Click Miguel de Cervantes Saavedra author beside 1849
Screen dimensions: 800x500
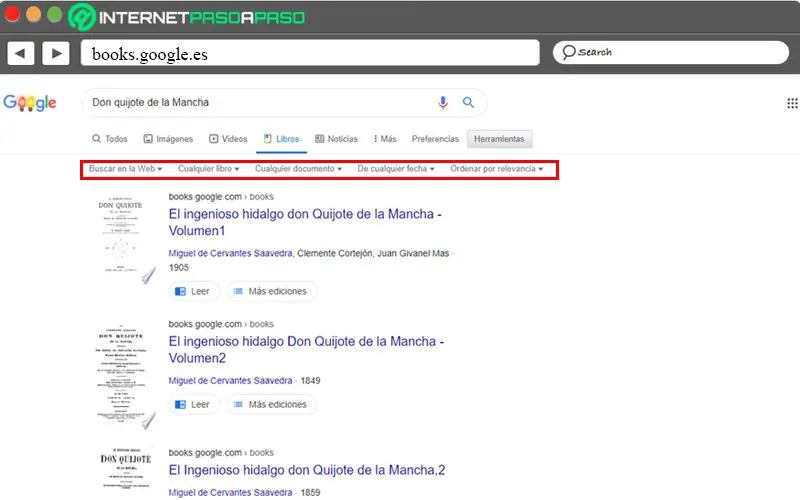tap(231, 381)
